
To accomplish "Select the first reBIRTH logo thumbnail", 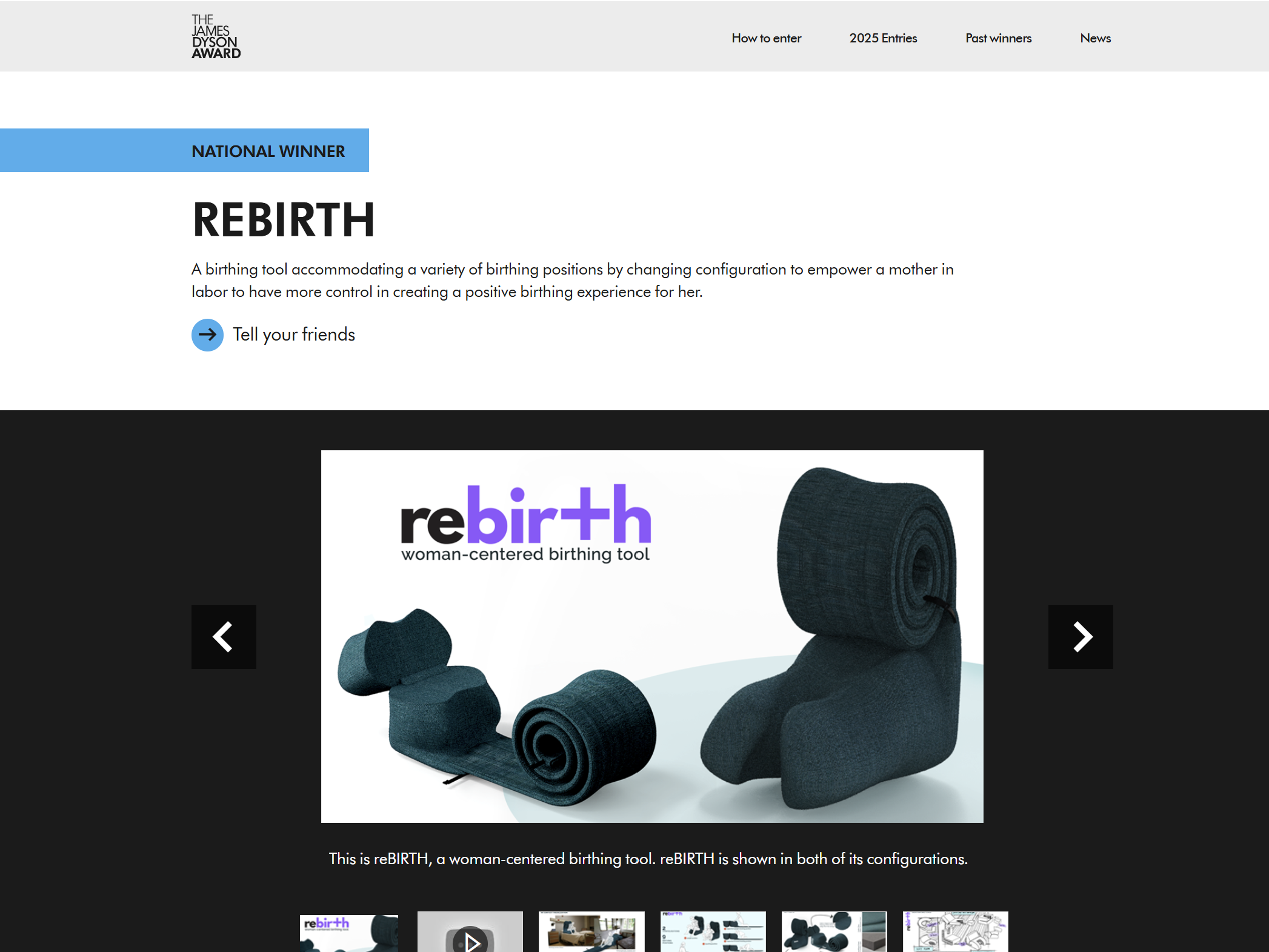I will coord(349,933).
